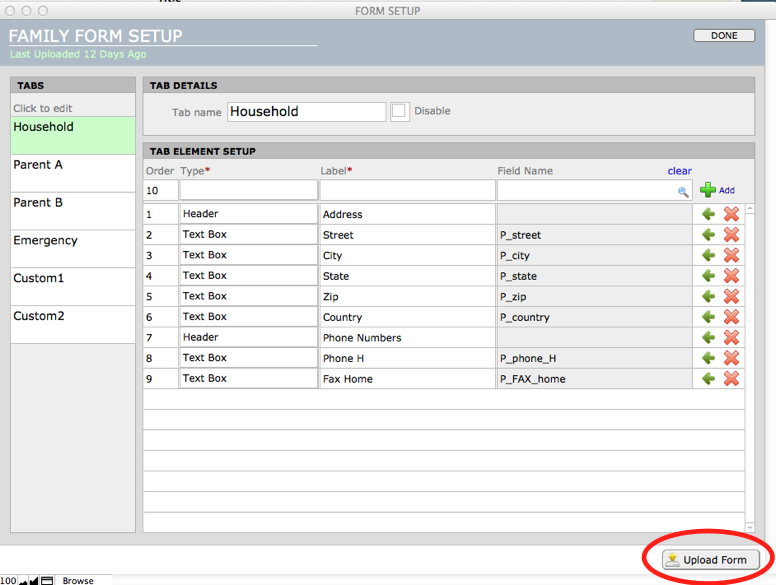Image resolution: width=776 pixels, height=585 pixels.
Task: Delete the Street row with red X
Action: pos(731,234)
